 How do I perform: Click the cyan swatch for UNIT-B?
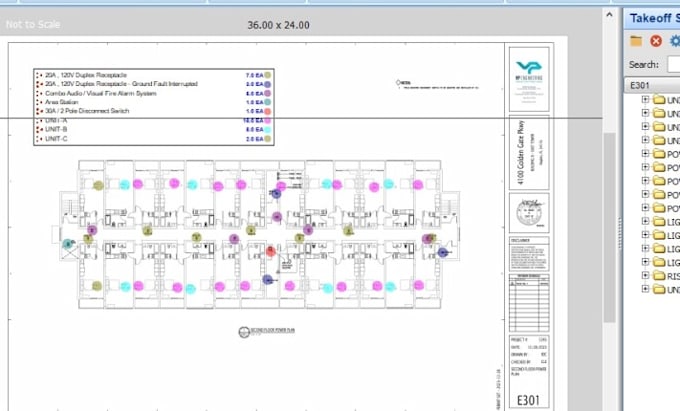coord(268,129)
